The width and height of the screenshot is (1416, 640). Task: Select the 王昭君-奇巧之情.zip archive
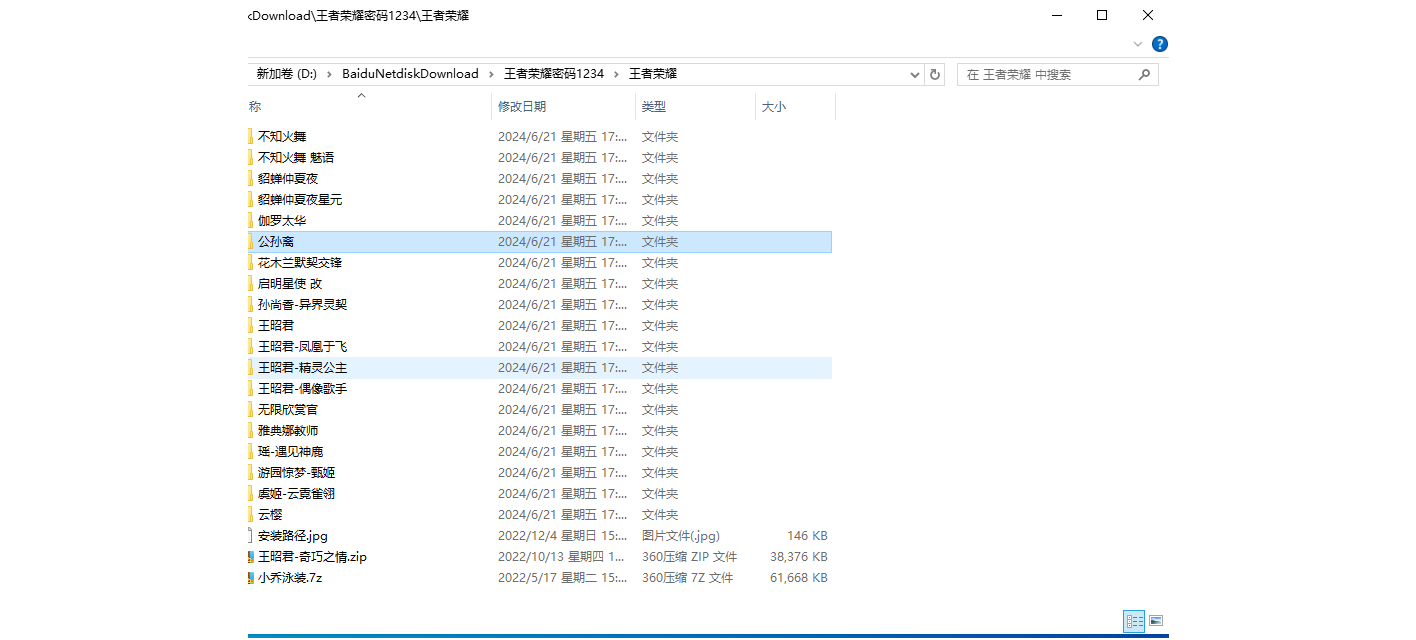point(313,556)
